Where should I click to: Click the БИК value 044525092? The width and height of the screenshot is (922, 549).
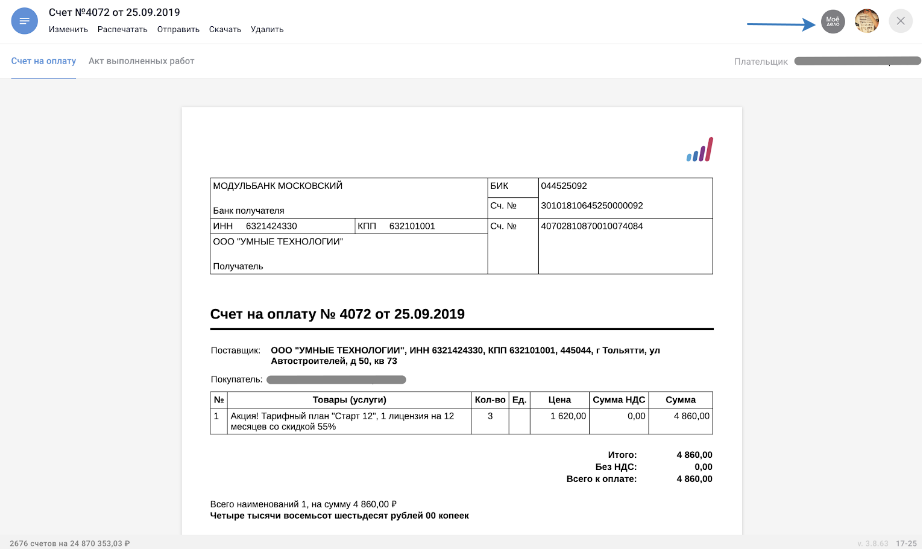tap(564, 186)
